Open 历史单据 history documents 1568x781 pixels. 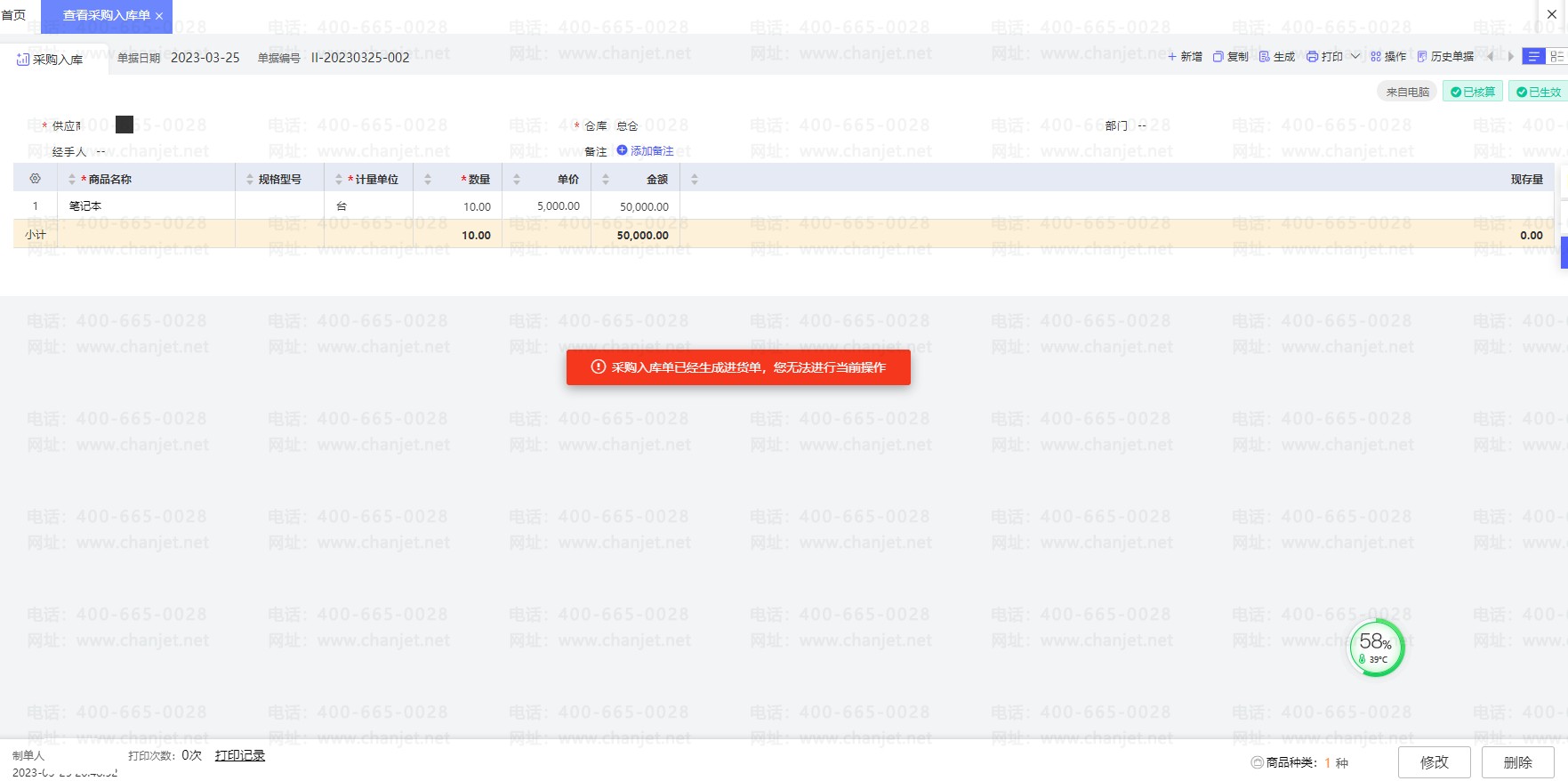pyautogui.click(x=1445, y=57)
